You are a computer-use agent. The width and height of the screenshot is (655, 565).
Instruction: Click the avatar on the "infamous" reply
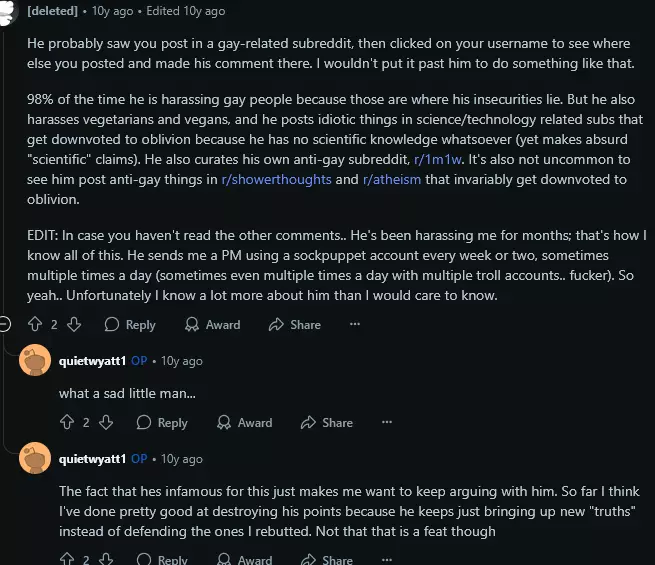click(x=35, y=458)
